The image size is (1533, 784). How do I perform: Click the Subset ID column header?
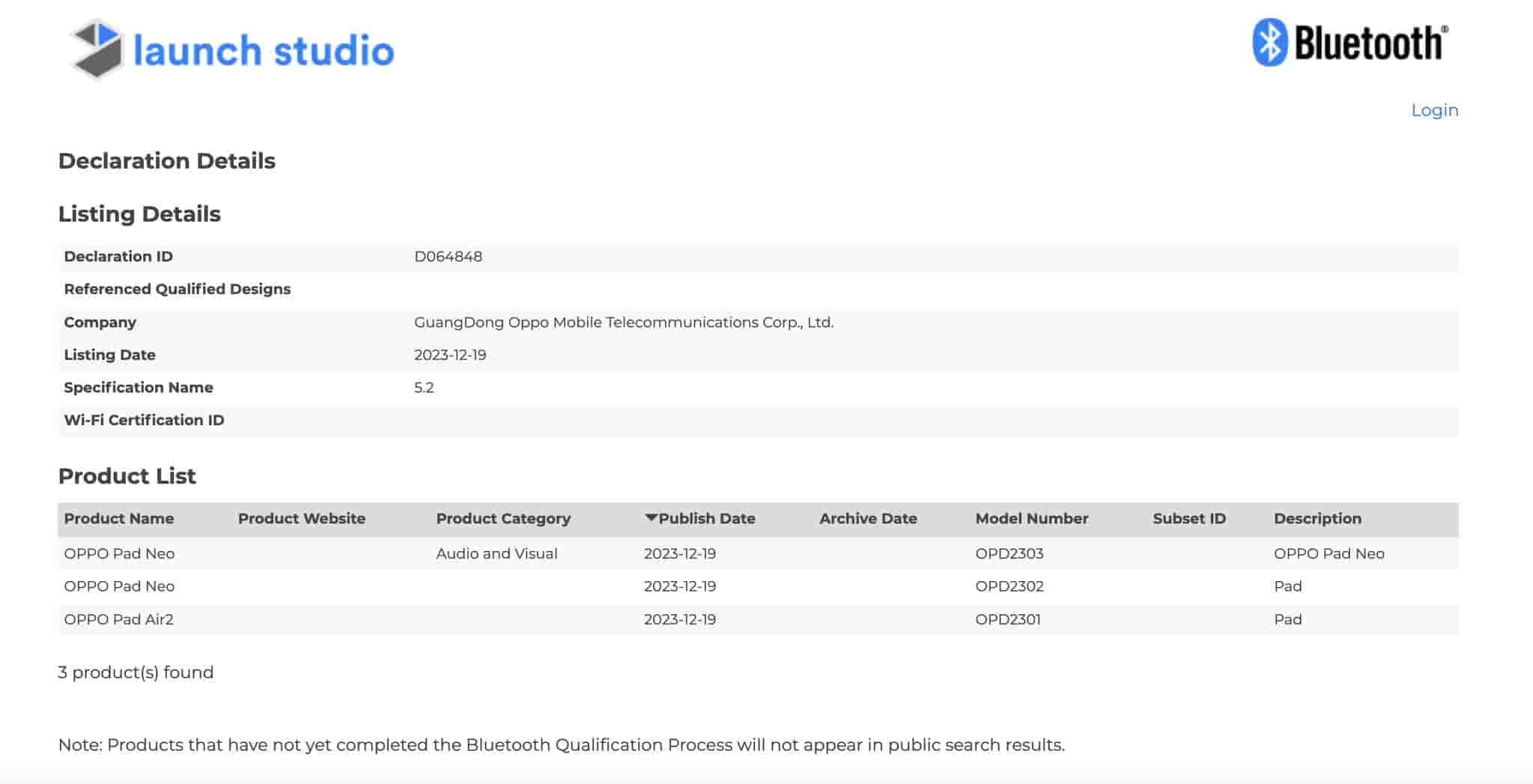(1189, 518)
